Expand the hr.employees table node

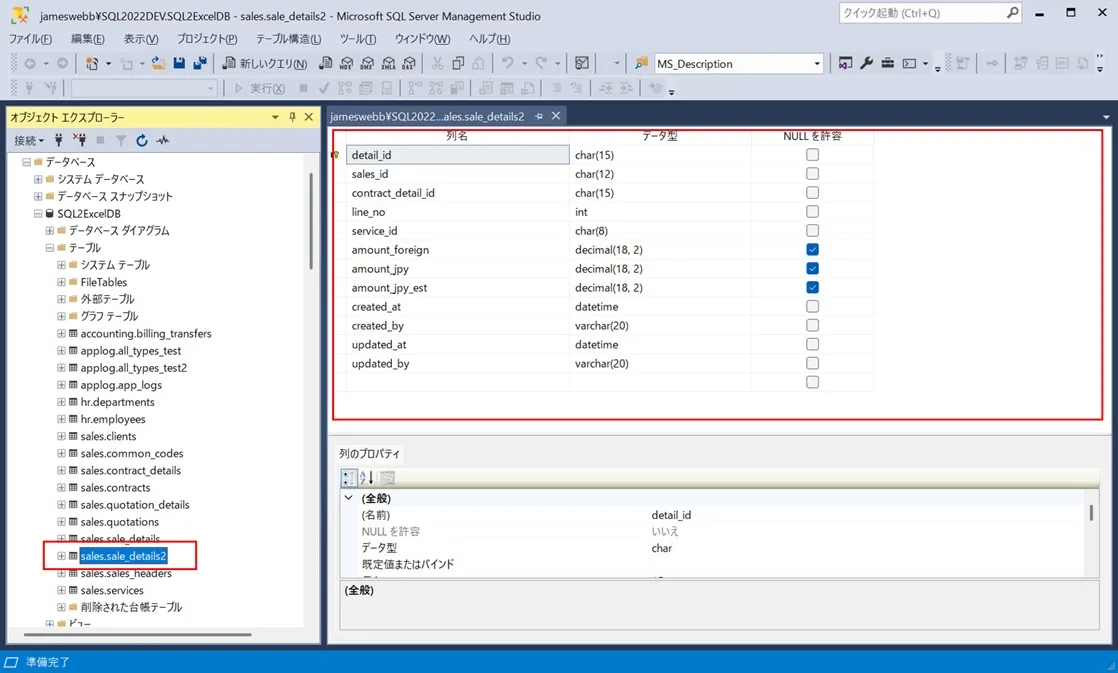[61, 419]
